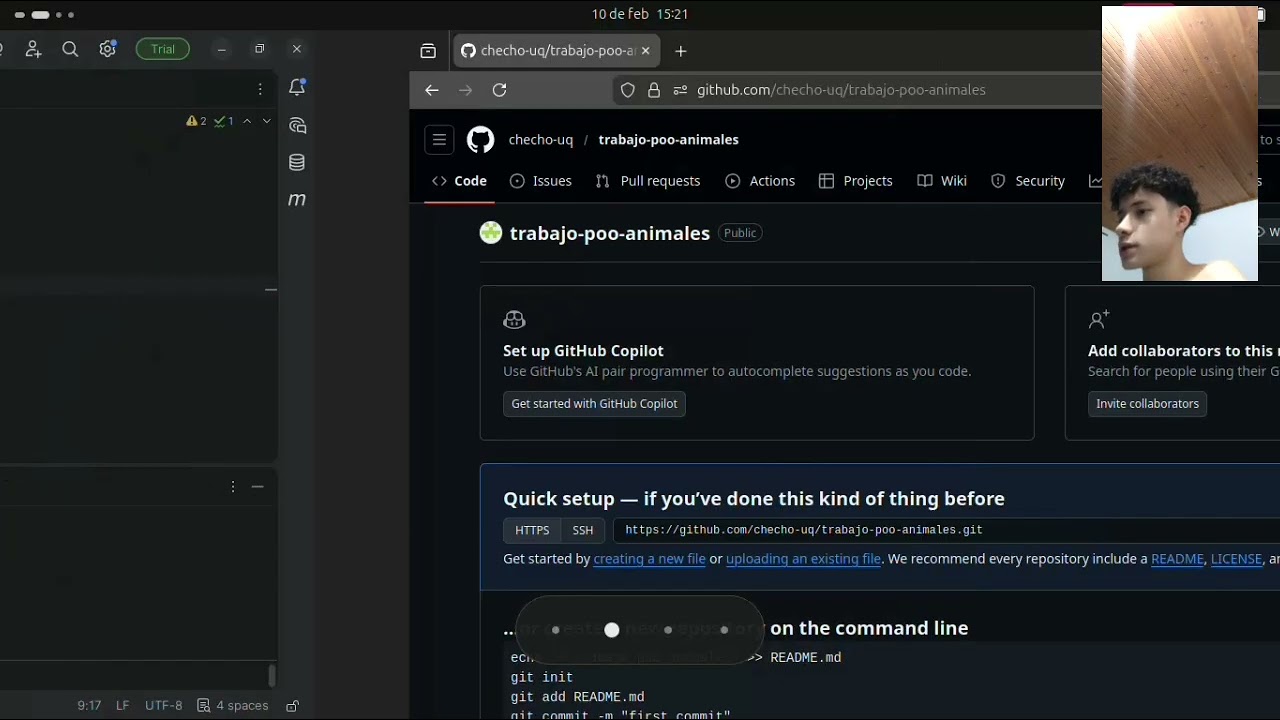Open the 4 spaces indent settings
Image resolution: width=1280 pixels, height=720 pixels.
[233, 705]
